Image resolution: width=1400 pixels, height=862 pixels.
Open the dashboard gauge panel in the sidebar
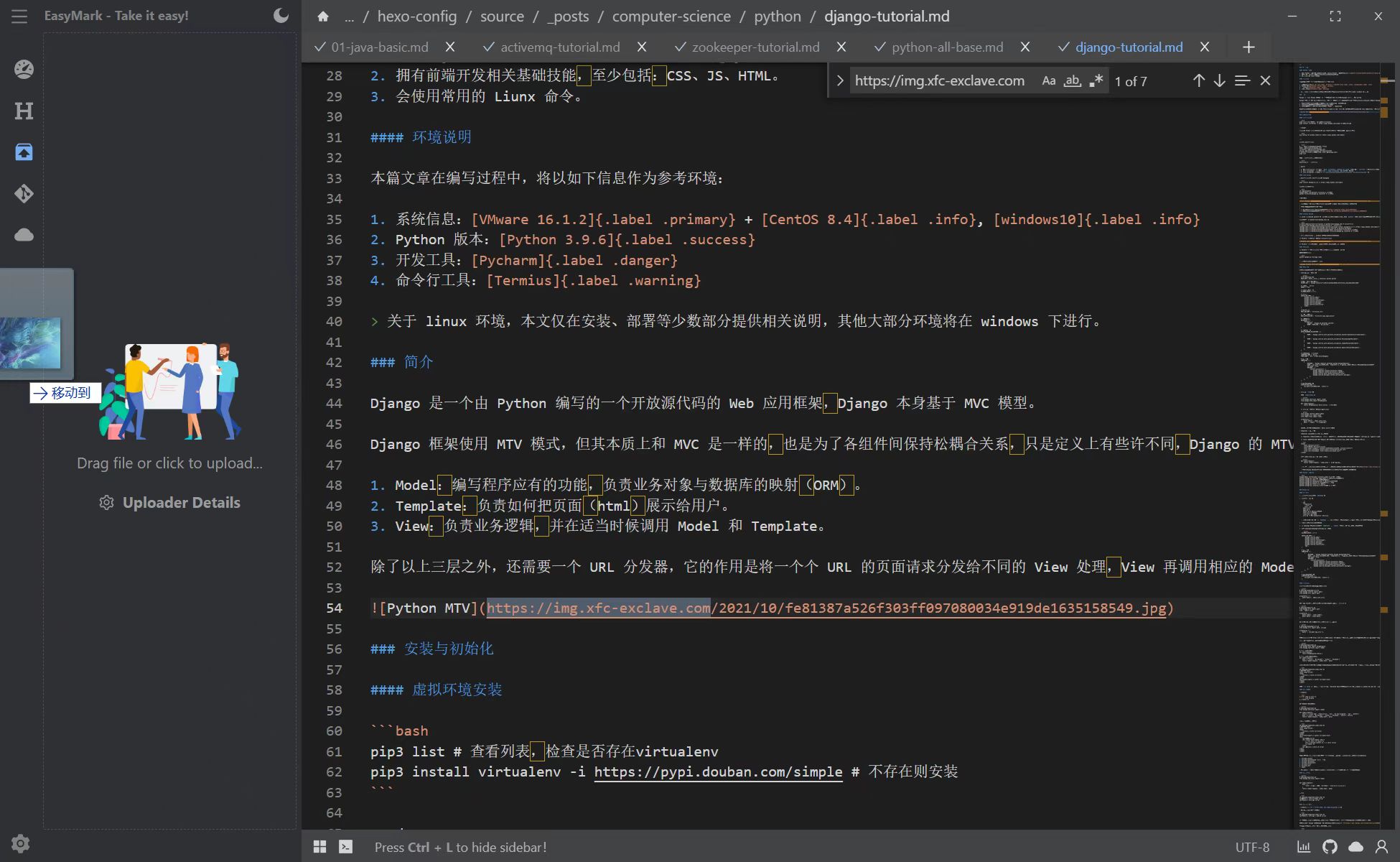(24, 69)
